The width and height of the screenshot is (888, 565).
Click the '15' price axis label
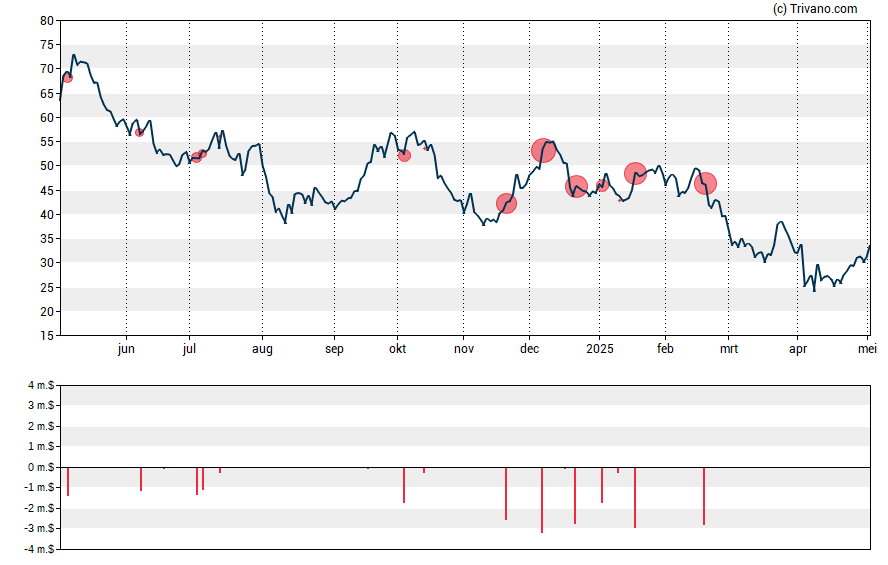tap(47, 336)
